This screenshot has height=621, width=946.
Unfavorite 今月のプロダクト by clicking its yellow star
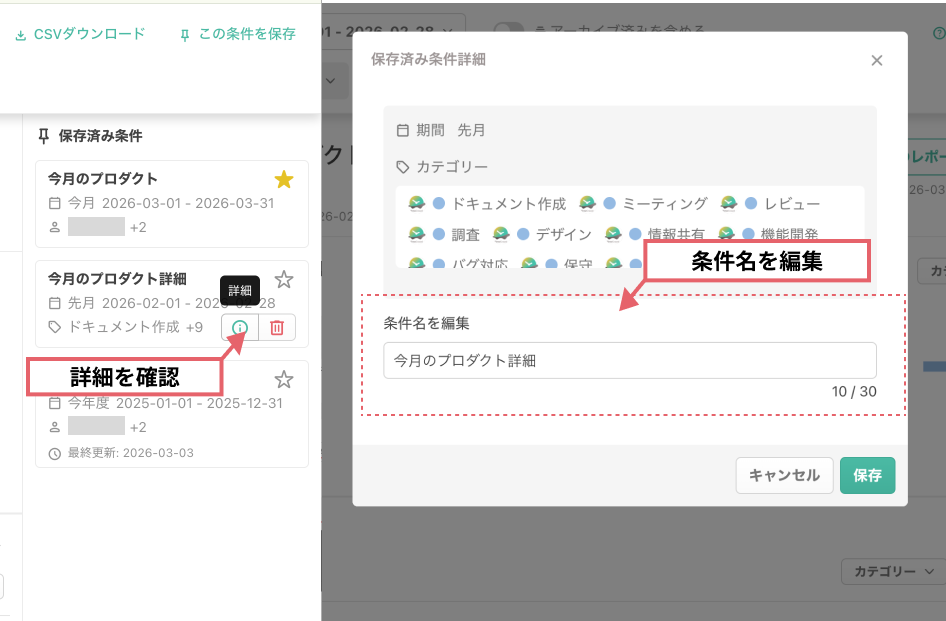[x=283, y=178]
